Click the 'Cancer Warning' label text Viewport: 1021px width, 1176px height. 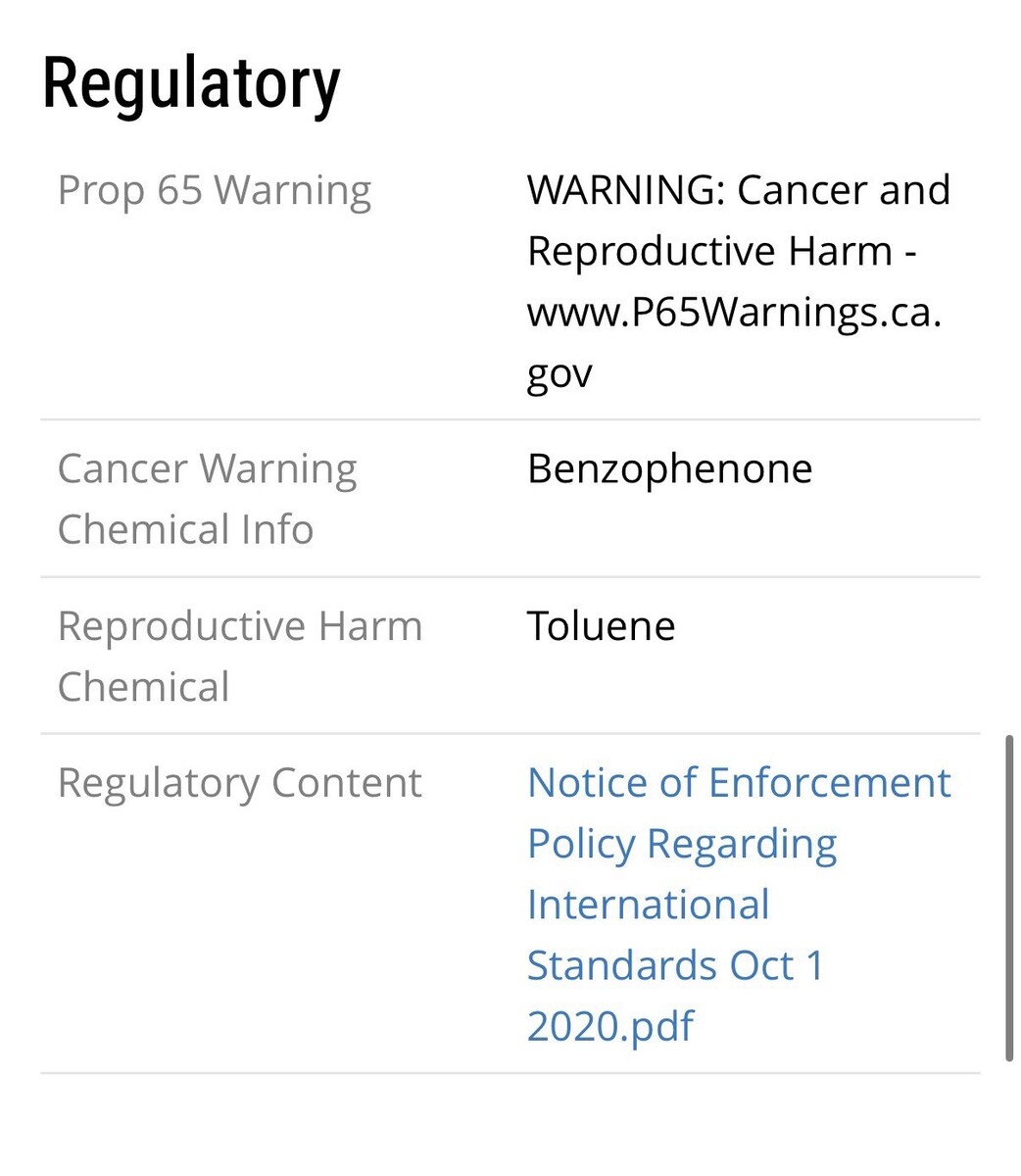207,468
